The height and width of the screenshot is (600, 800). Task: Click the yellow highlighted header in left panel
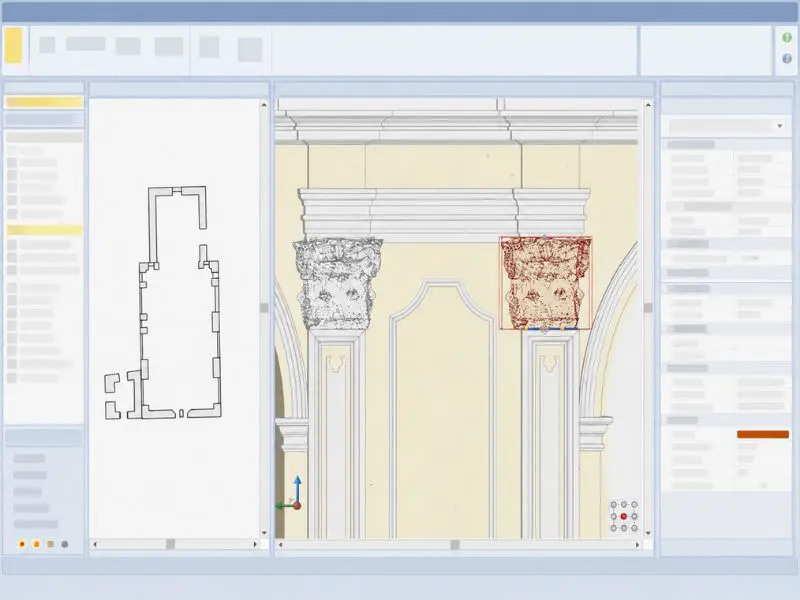pos(44,102)
